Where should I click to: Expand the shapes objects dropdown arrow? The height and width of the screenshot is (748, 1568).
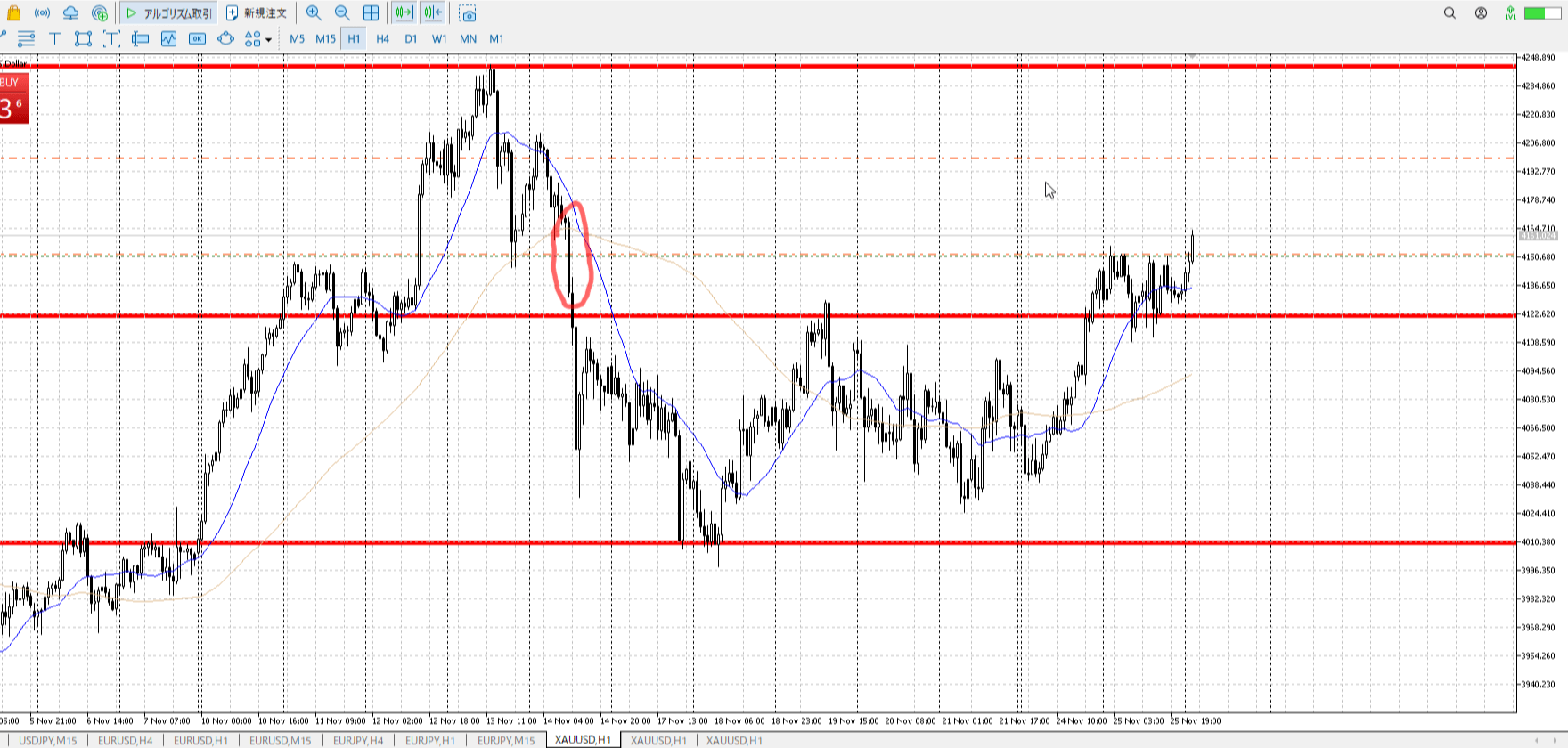coord(268,39)
